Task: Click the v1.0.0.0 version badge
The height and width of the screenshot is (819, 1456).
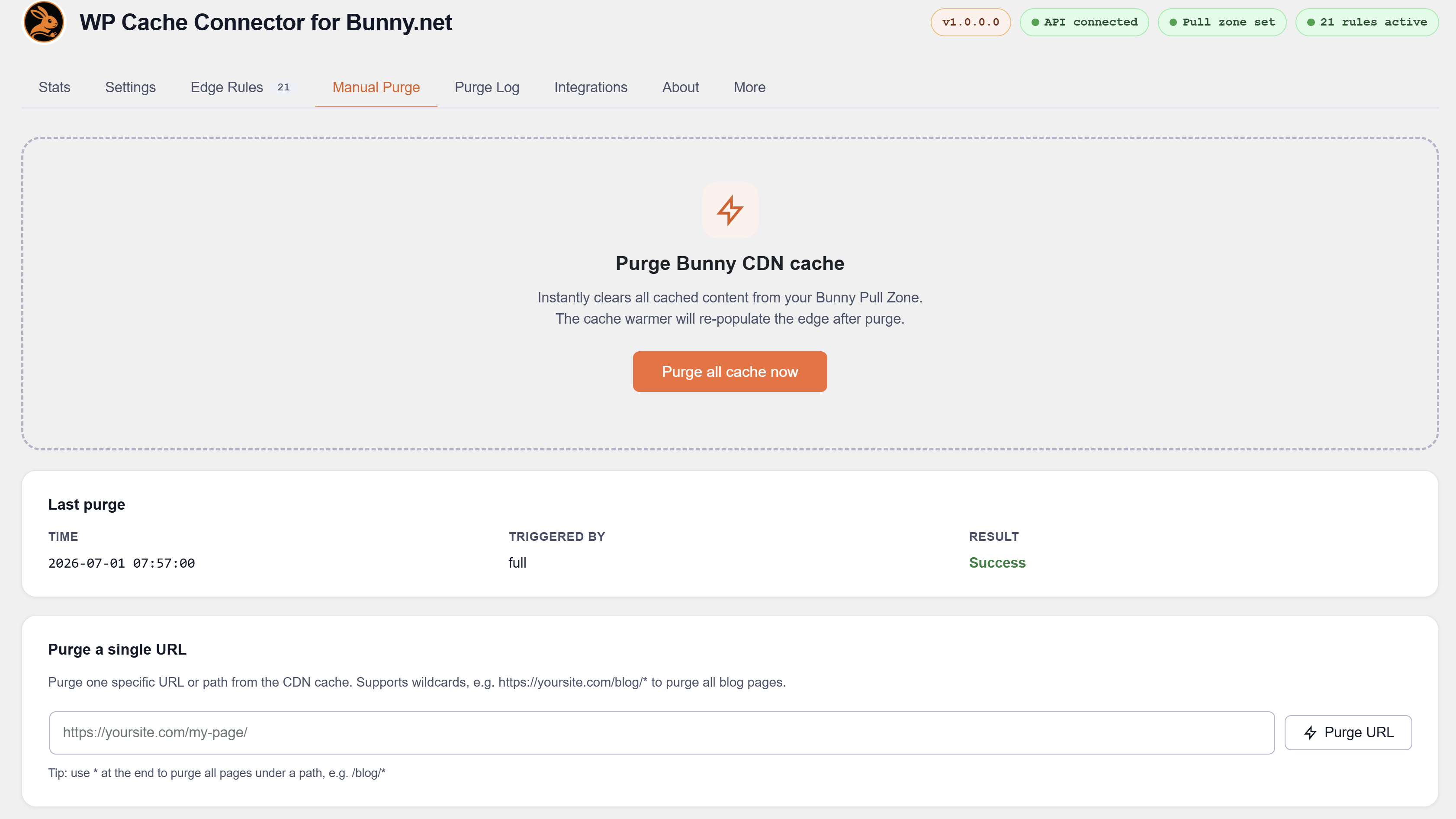Action: pos(971,22)
